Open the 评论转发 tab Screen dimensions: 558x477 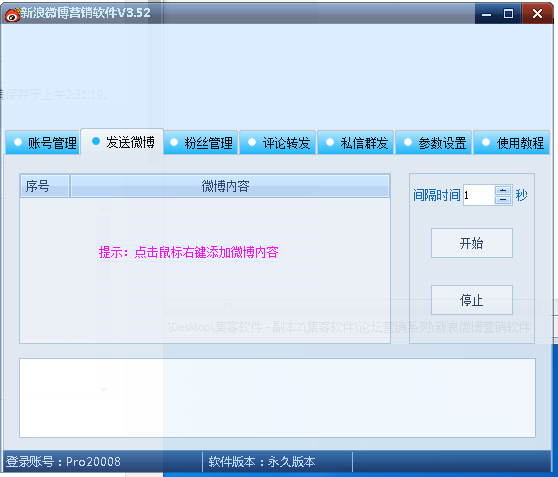(x=278, y=143)
